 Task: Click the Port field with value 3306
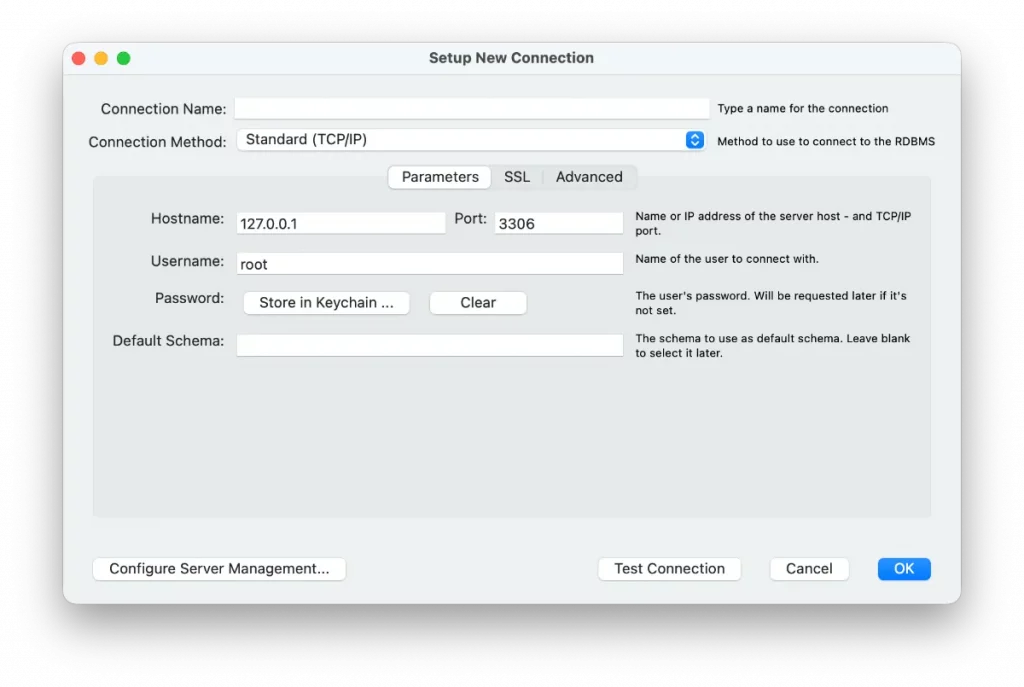pos(557,222)
